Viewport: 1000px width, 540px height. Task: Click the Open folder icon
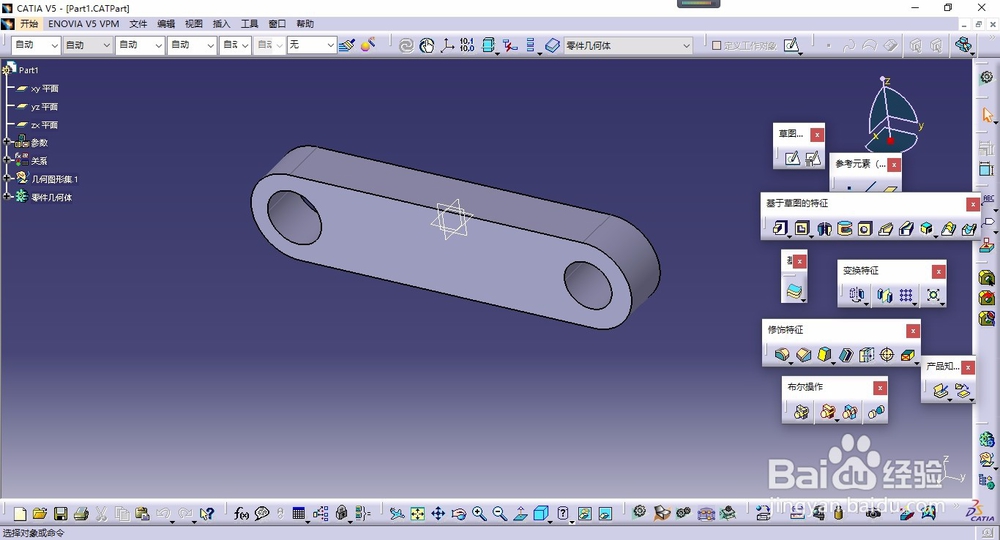point(40,513)
